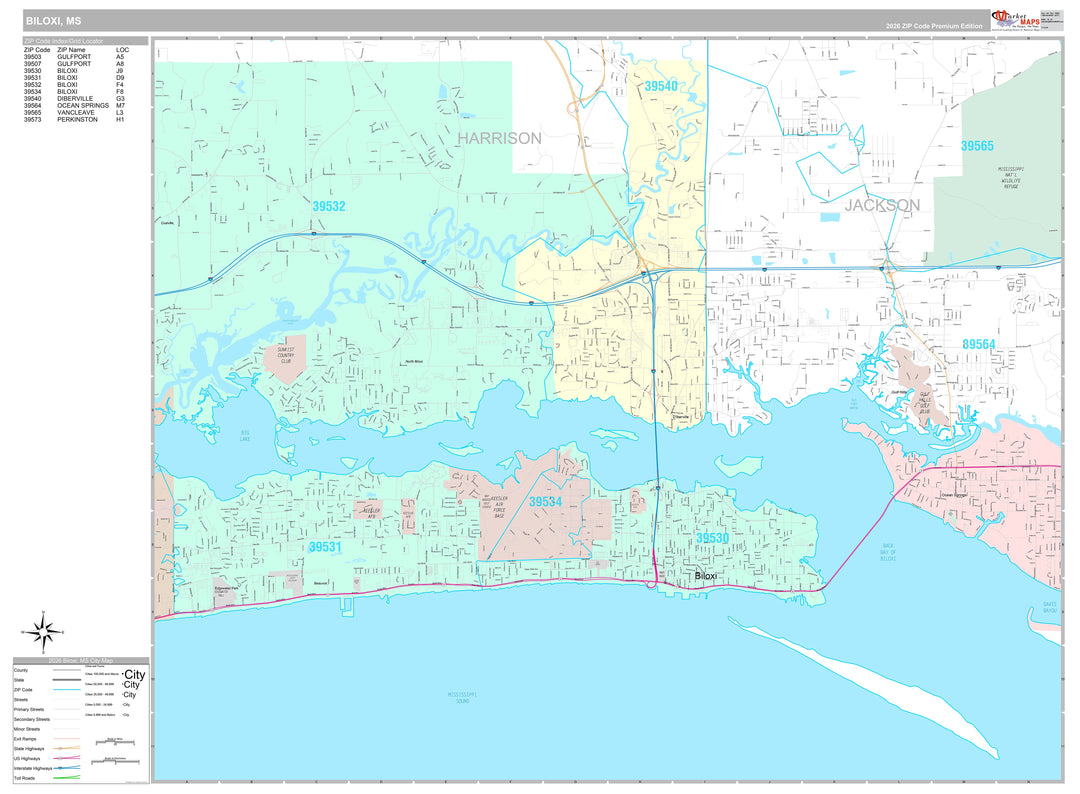1080x794 pixels.
Task: Click the JACKSON county label
Action: click(x=882, y=205)
